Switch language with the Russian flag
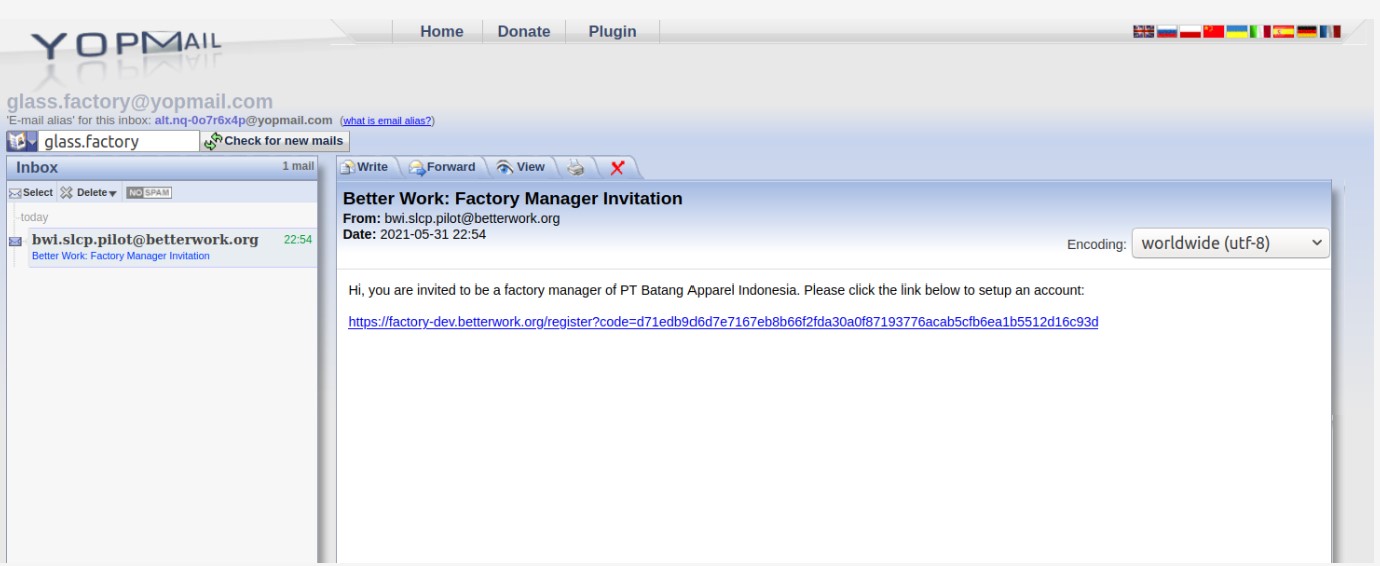The height and width of the screenshot is (566, 1380). click(x=1167, y=31)
